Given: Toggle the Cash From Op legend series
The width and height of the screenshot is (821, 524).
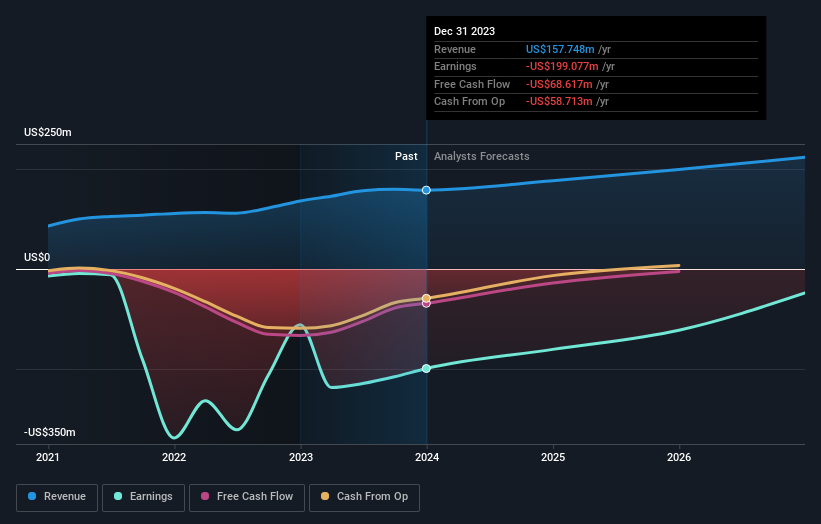Looking at the screenshot, I should click(364, 497).
